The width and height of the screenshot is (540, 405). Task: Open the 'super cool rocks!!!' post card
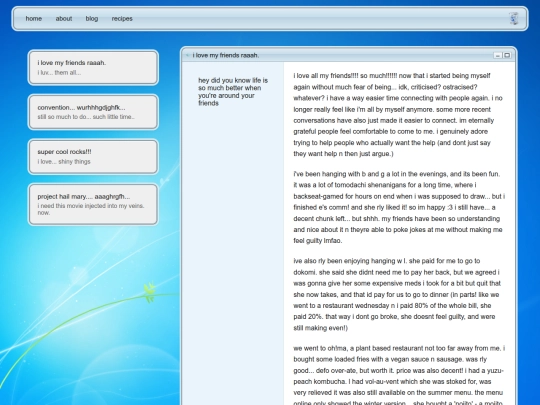[93, 157]
